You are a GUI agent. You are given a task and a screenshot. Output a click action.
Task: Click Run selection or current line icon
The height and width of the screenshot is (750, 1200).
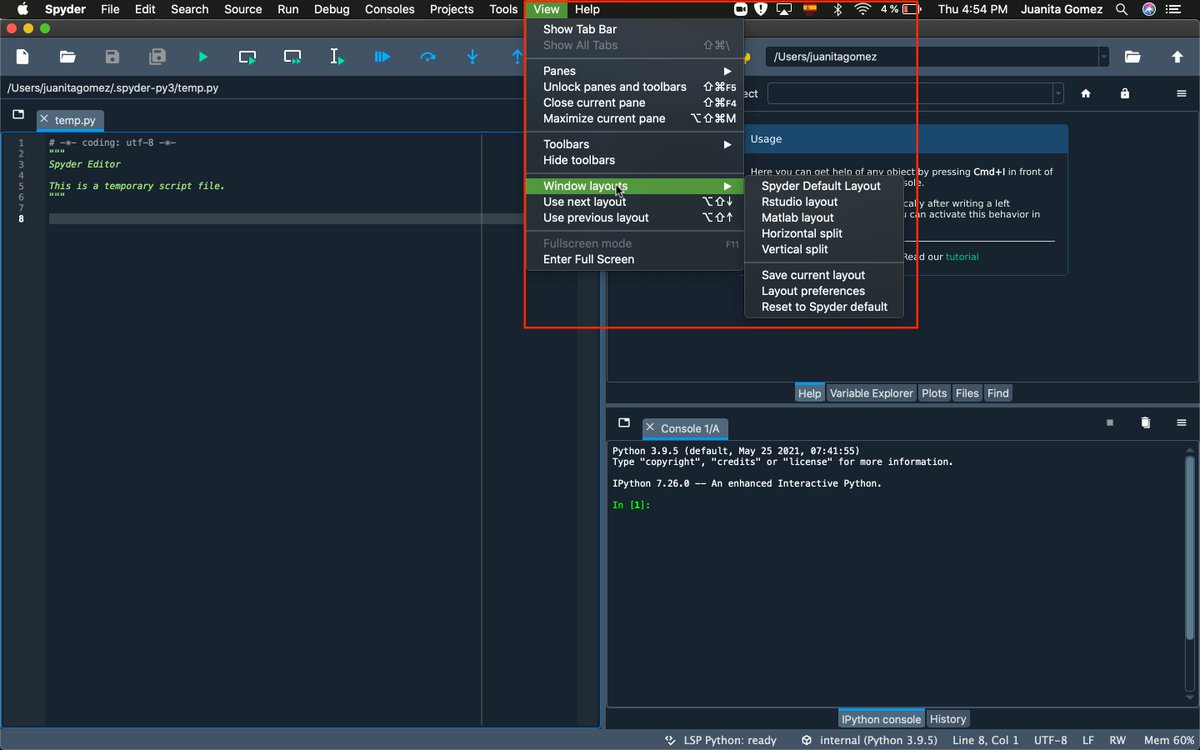(x=337, y=57)
